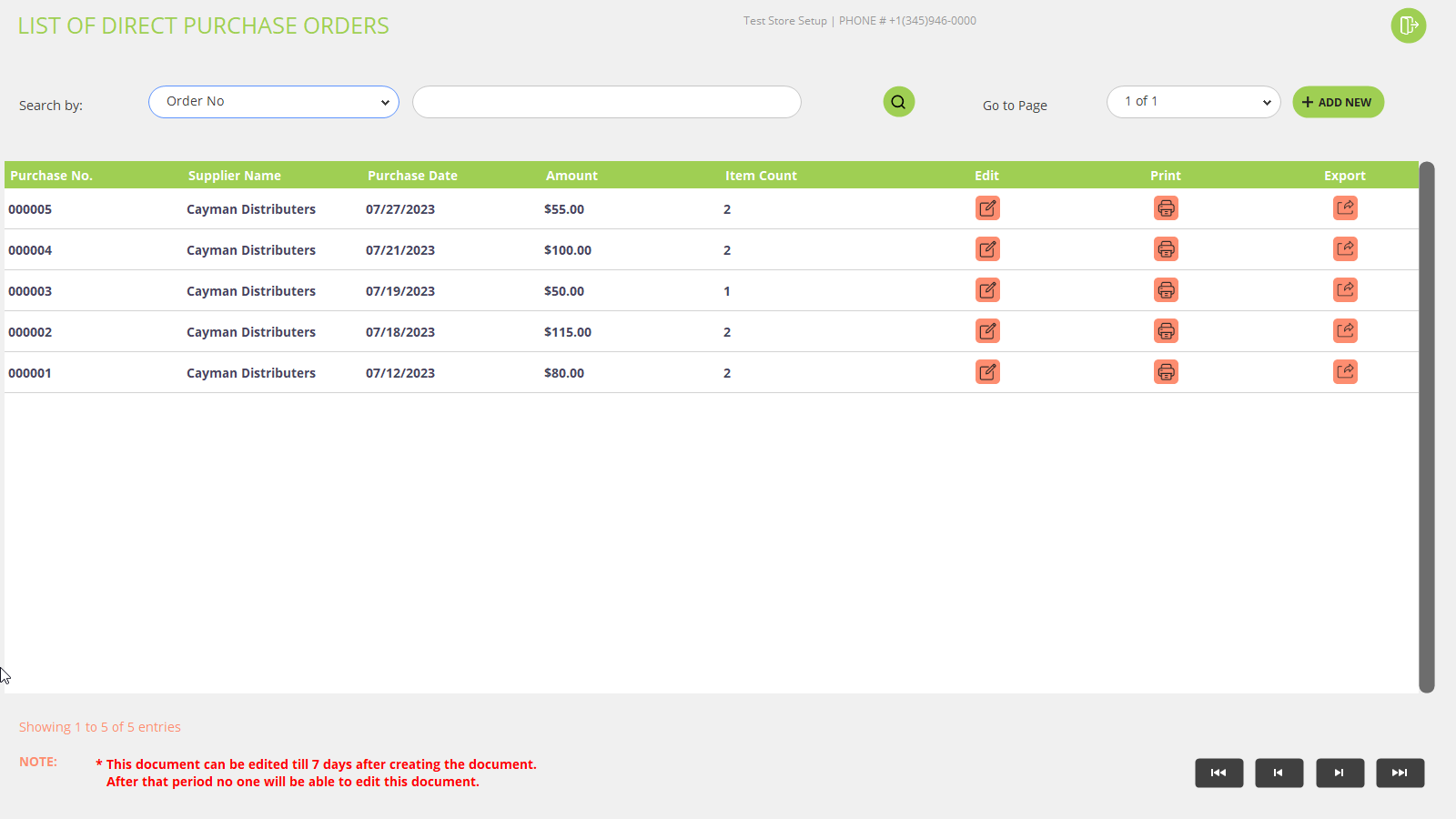Click the logout icon at top right
This screenshot has width=1456, height=819.
click(x=1408, y=25)
